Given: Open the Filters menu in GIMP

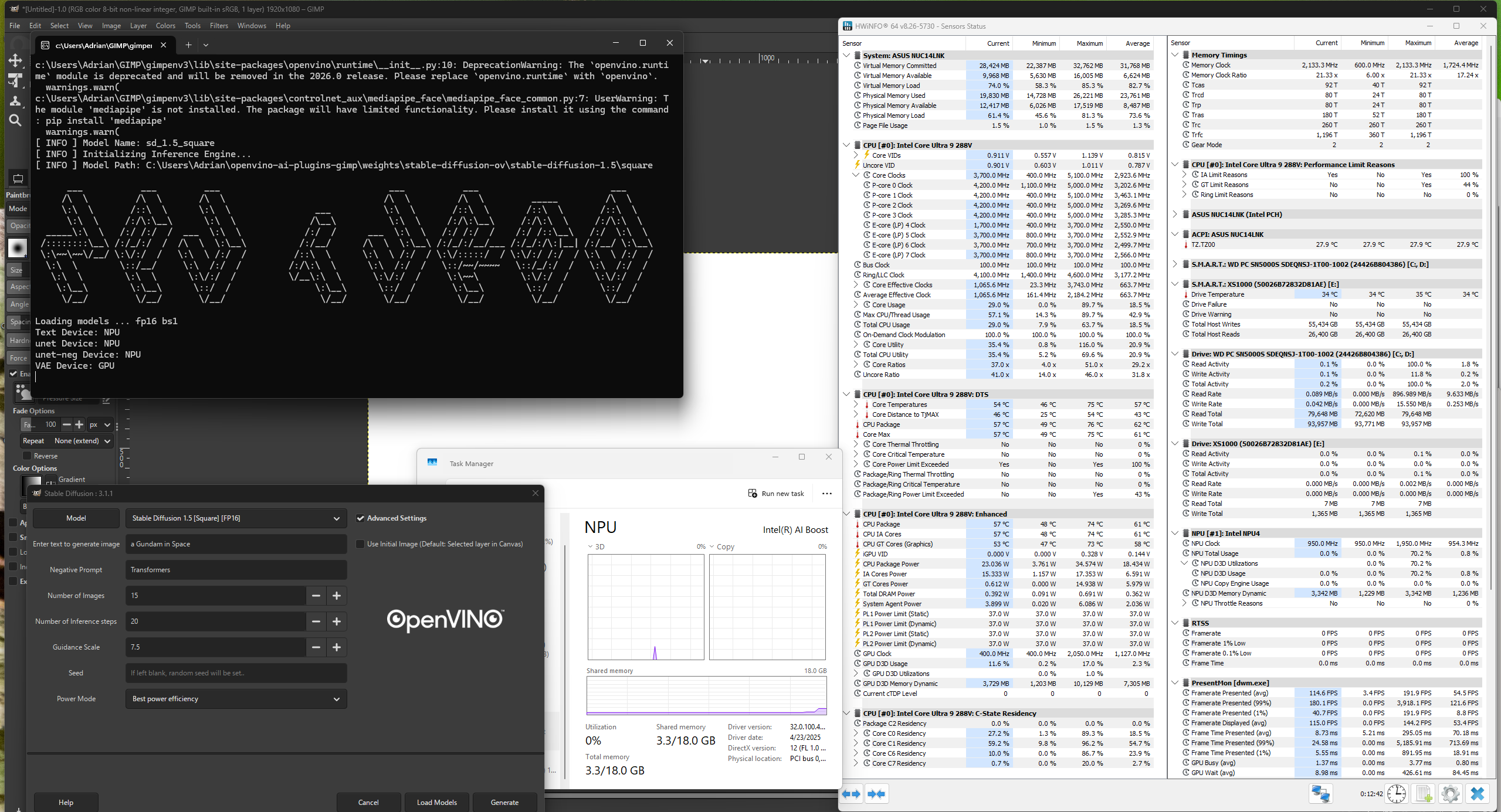Looking at the screenshot, I should coord(219,26).
